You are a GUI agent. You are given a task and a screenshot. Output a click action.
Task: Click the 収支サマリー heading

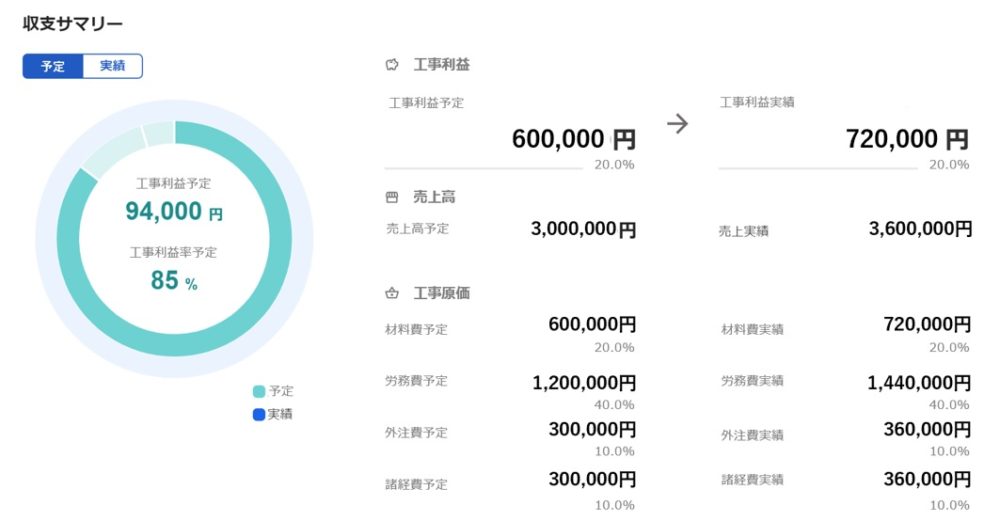(73, 23)
